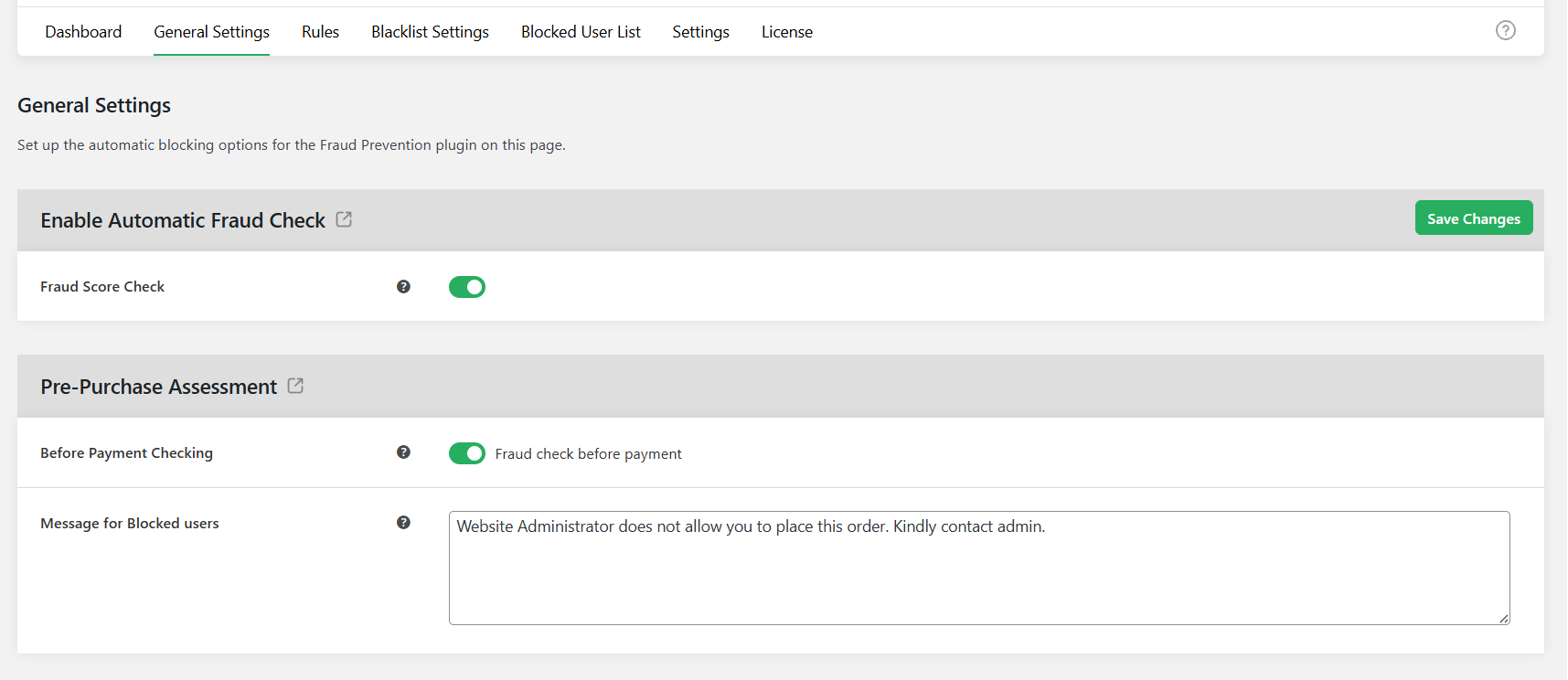Go to Blacklist Settings
Image resolution: width=1568 pixels, height=680 pixels.
(x=430, y=31)
